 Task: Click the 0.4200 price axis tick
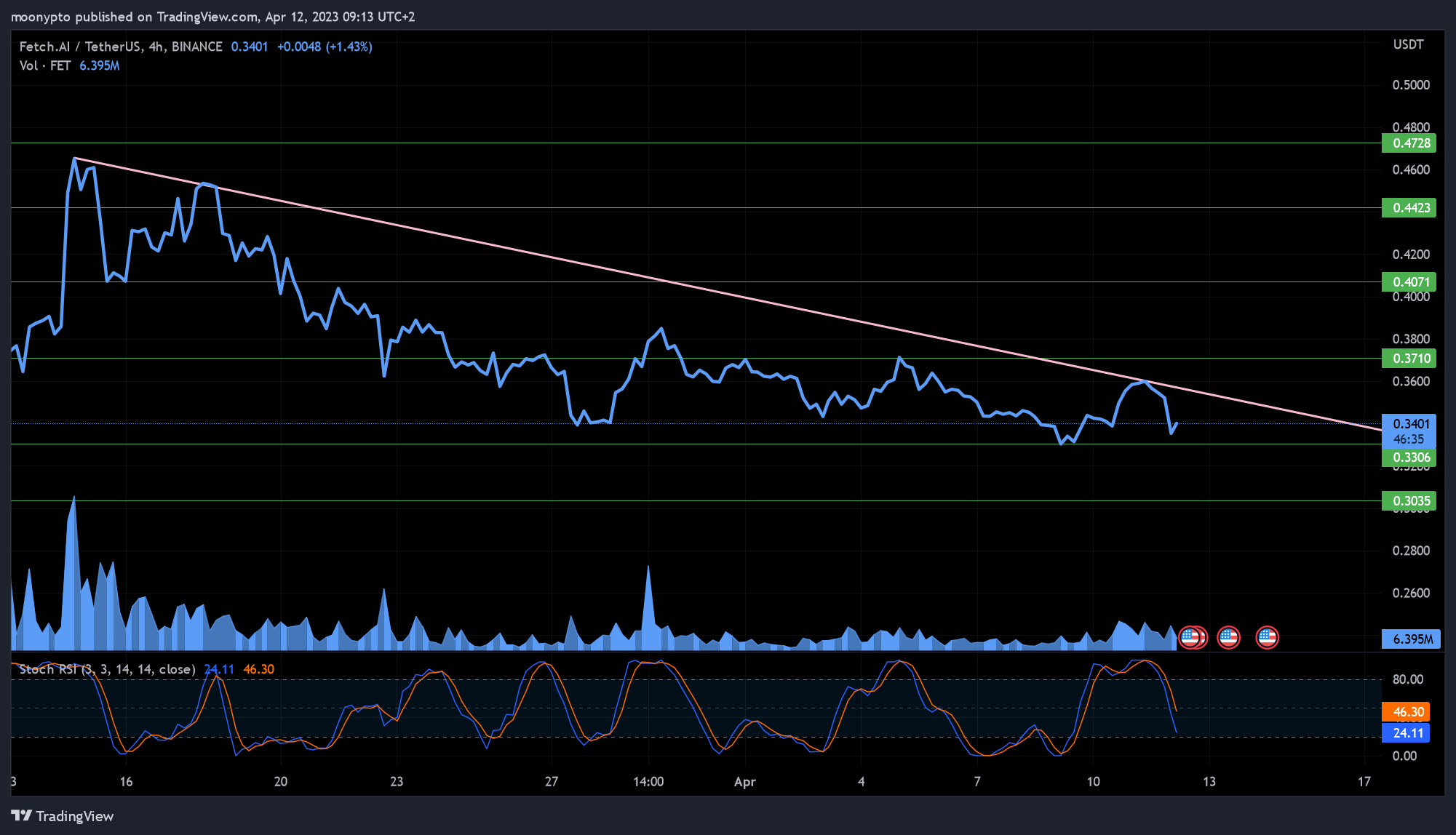tap(1411, 255)
